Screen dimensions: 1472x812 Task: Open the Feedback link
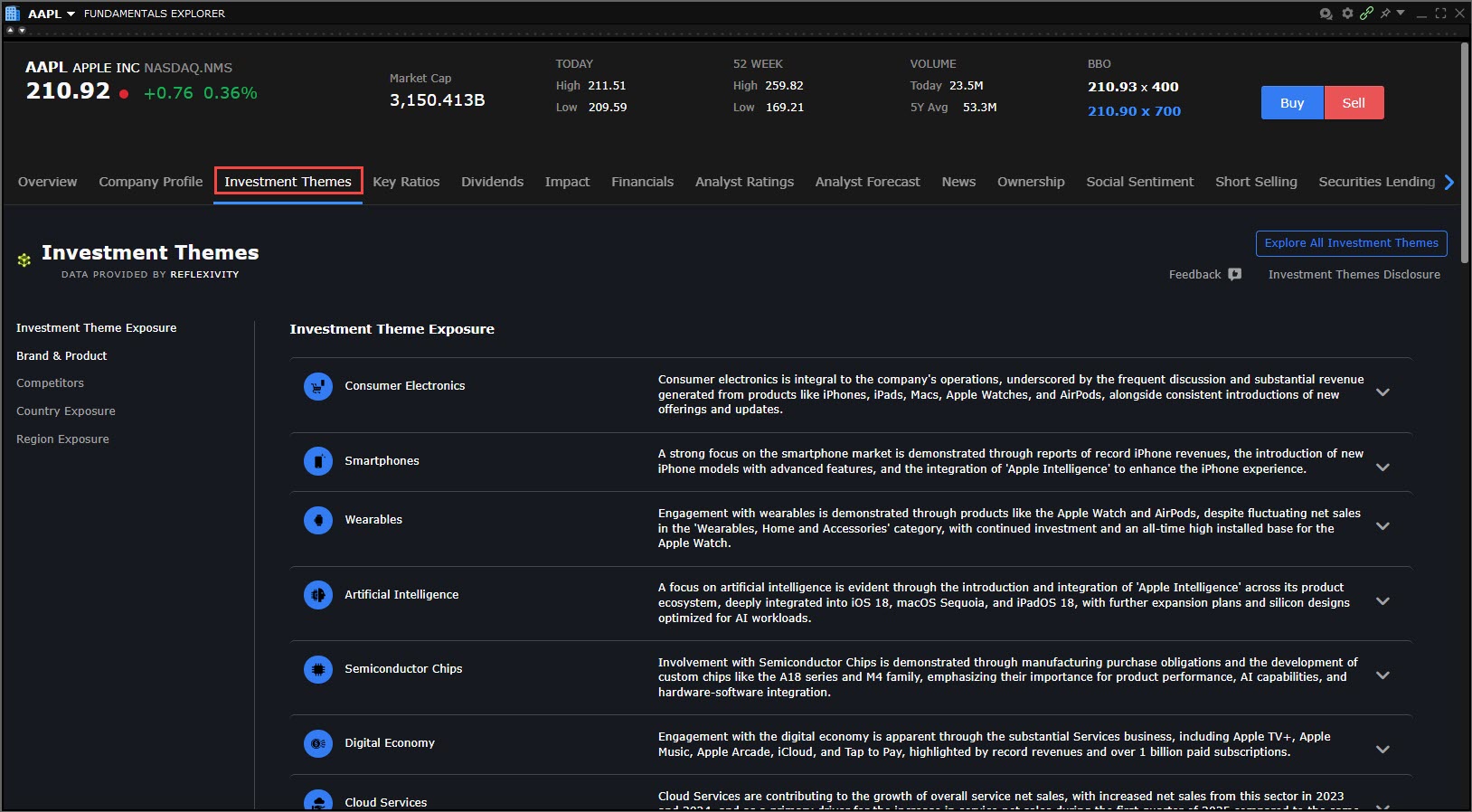[x=1195, y=274]
